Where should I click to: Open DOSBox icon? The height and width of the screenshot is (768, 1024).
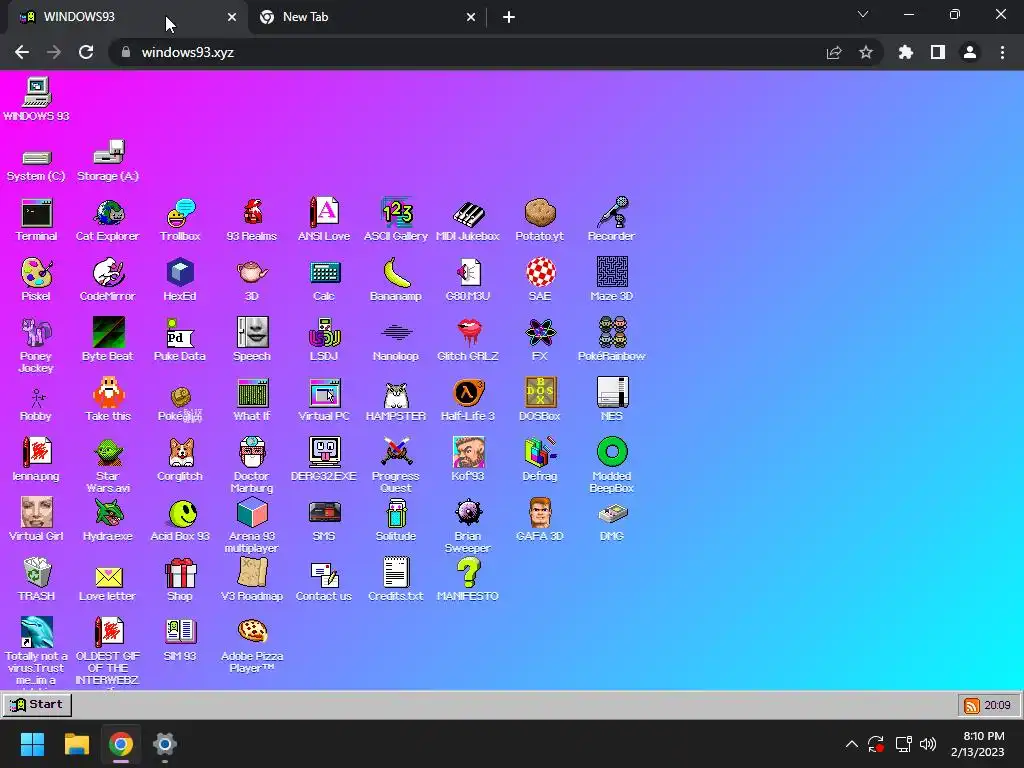(x=540, y=400)
